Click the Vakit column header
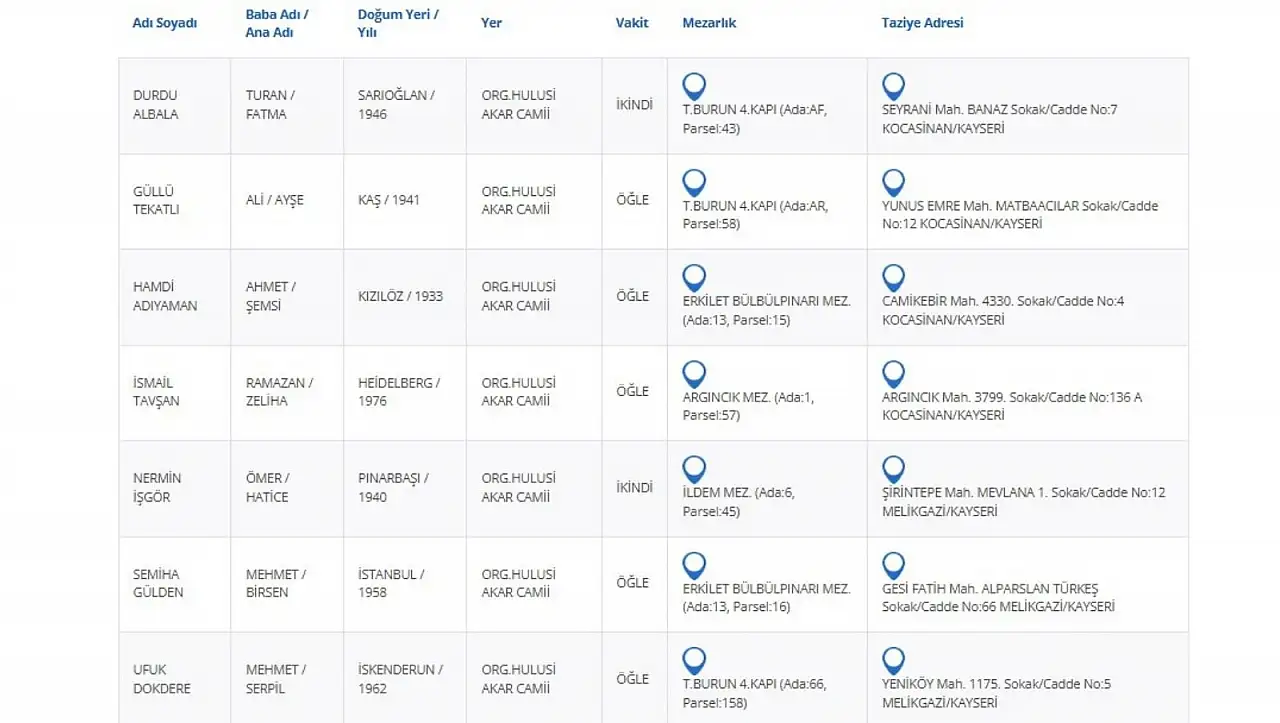This screenshot has height=723, width=1280. pyautogui.click(x=632, y=23)
